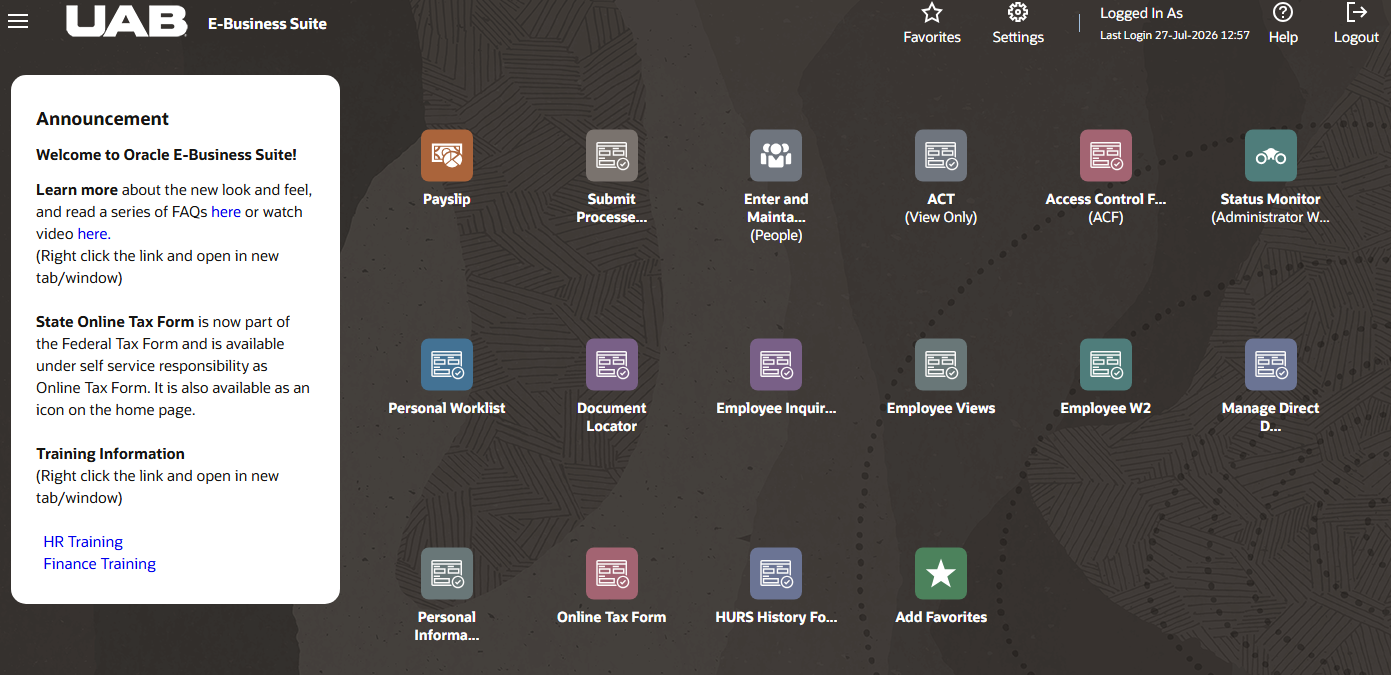Click the Payslip label text
This screenshot has height=675, width=1391.
tap(447, 199)
